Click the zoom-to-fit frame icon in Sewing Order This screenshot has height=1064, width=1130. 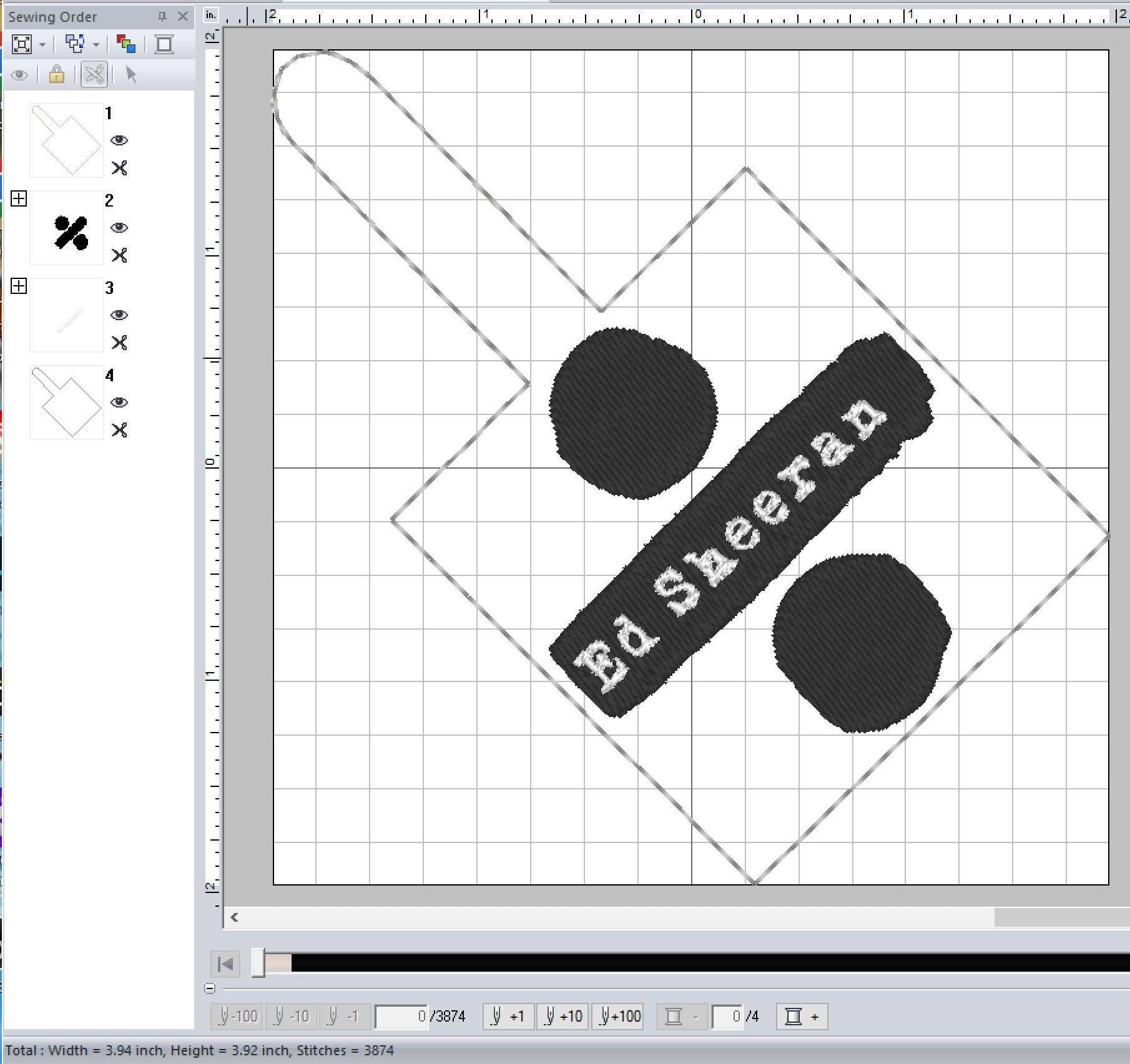pyautogui.click(x=22, y=44)
